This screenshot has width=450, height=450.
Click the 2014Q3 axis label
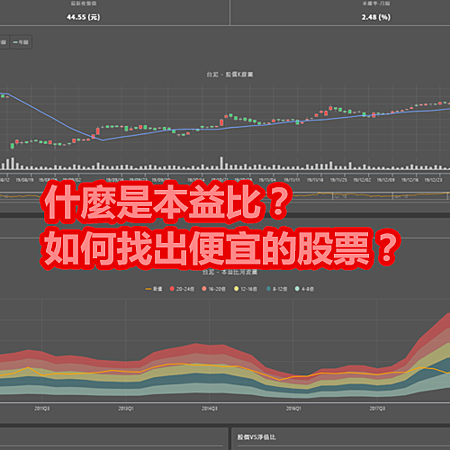(210, 408)
